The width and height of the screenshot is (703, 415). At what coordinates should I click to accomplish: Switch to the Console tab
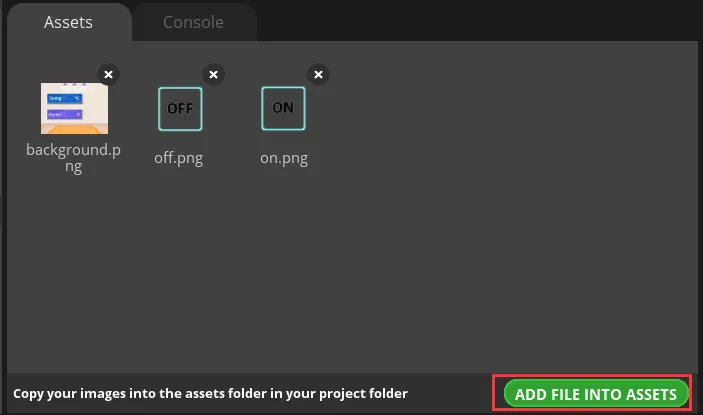(193, 22)
